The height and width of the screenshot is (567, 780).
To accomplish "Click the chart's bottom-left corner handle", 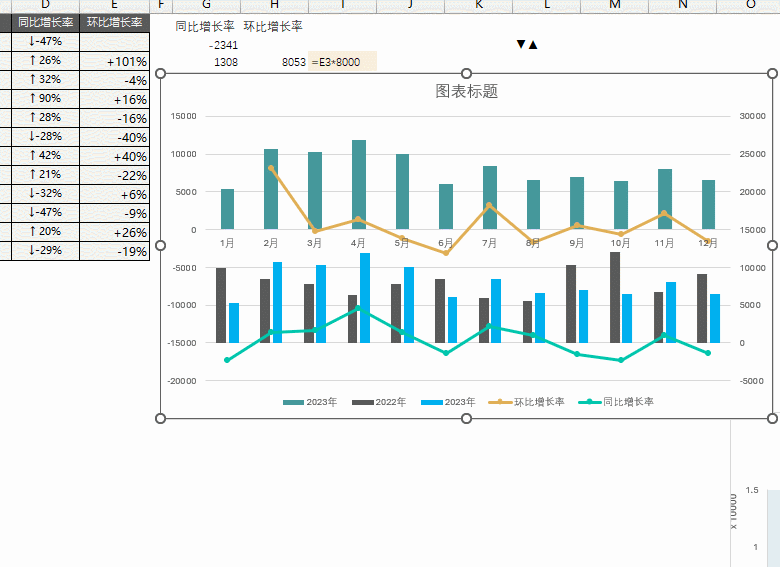I will tap(161, 418).
